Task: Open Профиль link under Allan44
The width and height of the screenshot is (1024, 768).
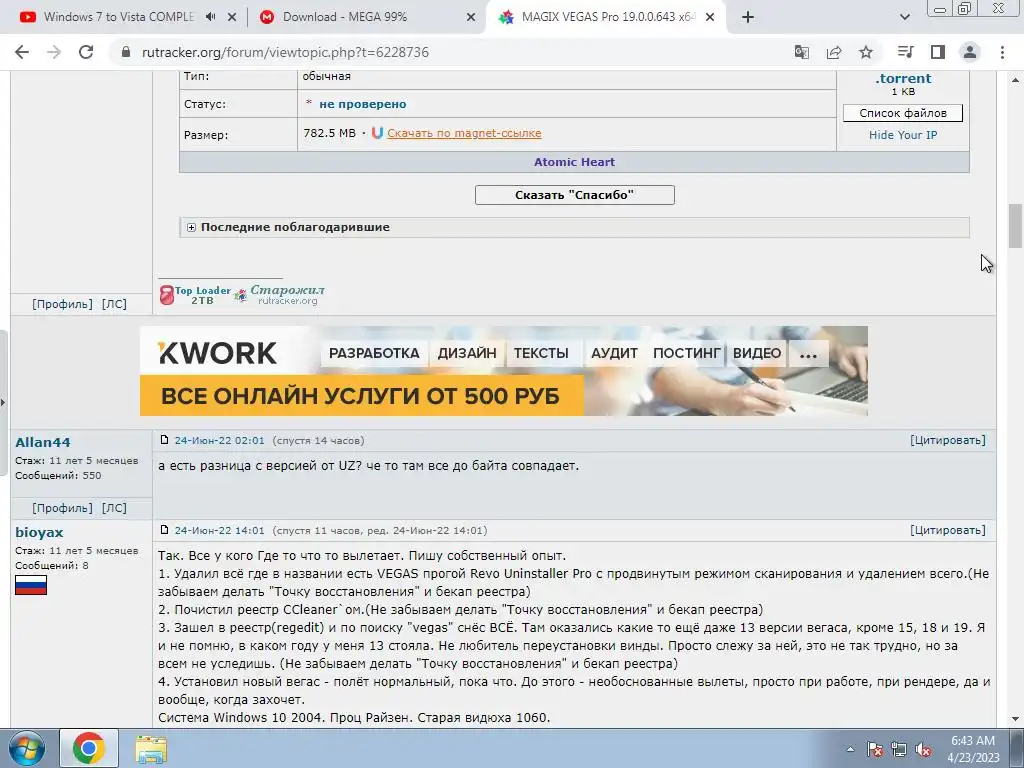Action: (62, 508)
